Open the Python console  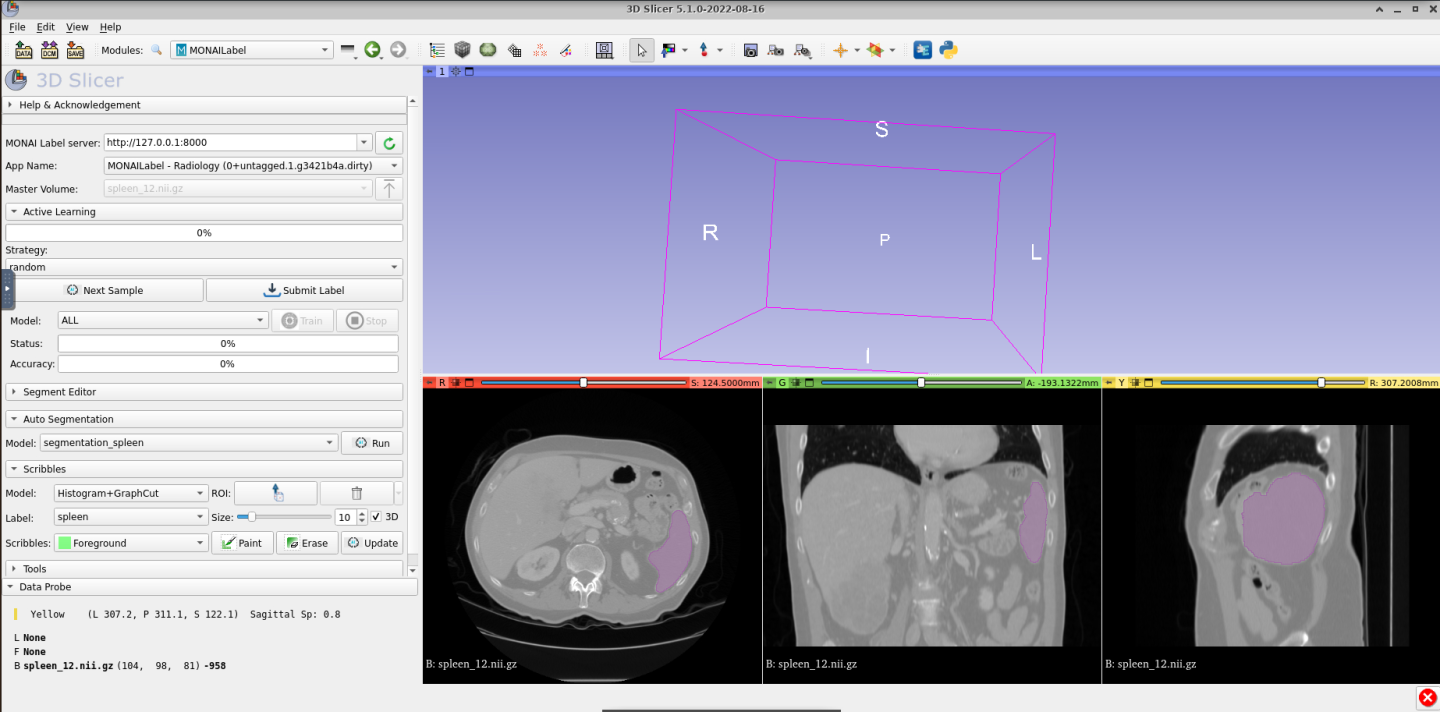click(948, 50)
